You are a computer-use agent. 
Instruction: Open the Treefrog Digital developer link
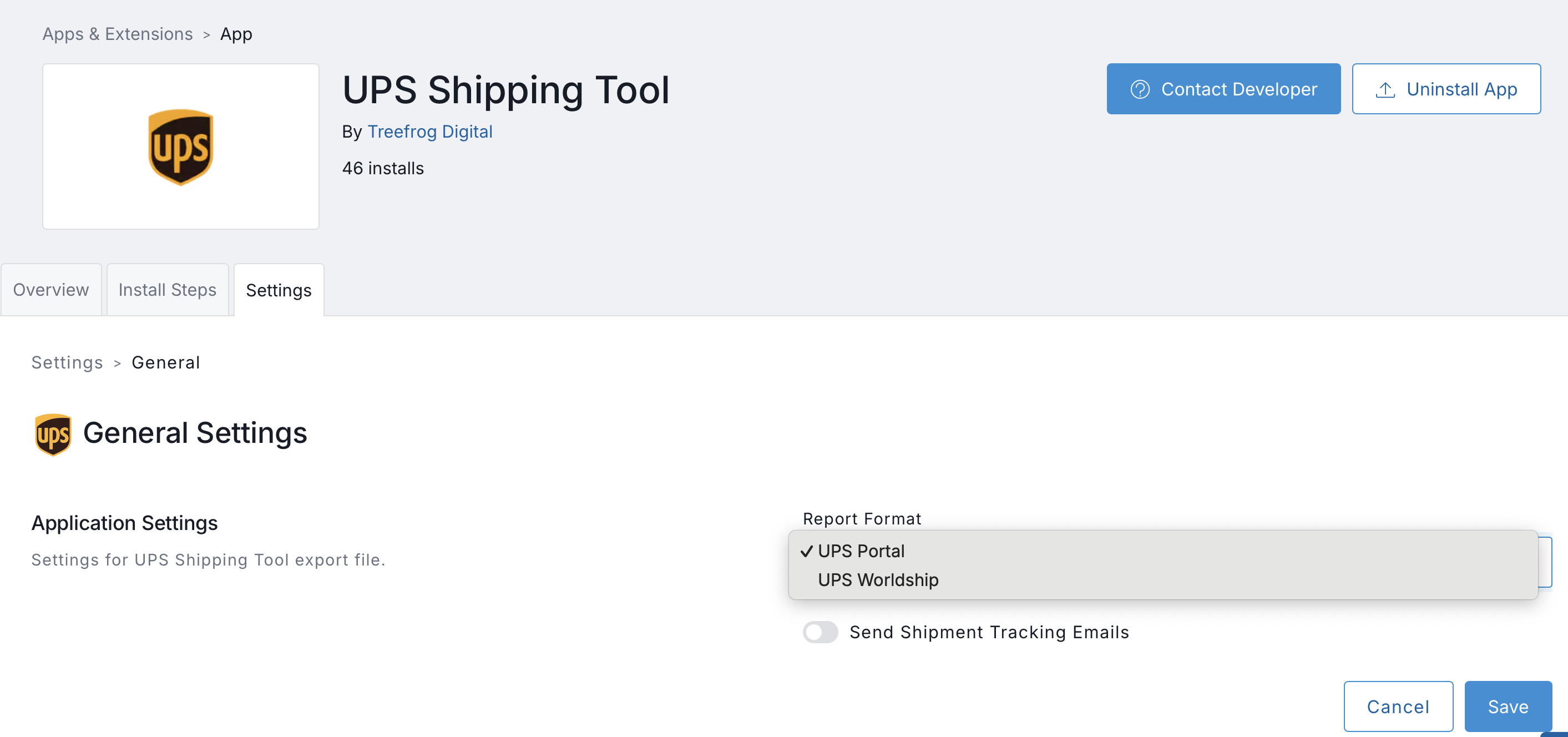(430, 132)
